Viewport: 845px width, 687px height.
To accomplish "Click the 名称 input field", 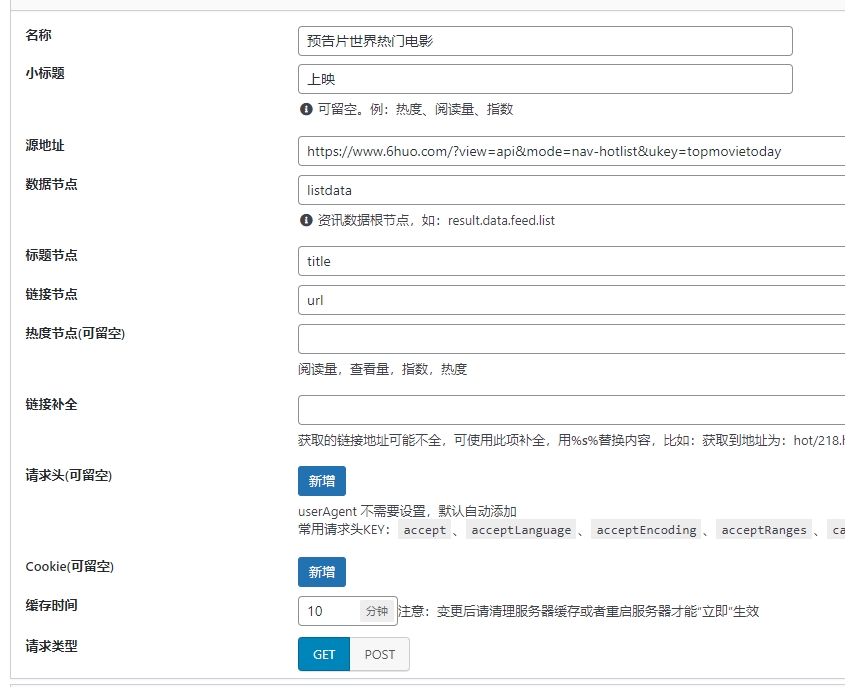I will (x=545, y=41).
